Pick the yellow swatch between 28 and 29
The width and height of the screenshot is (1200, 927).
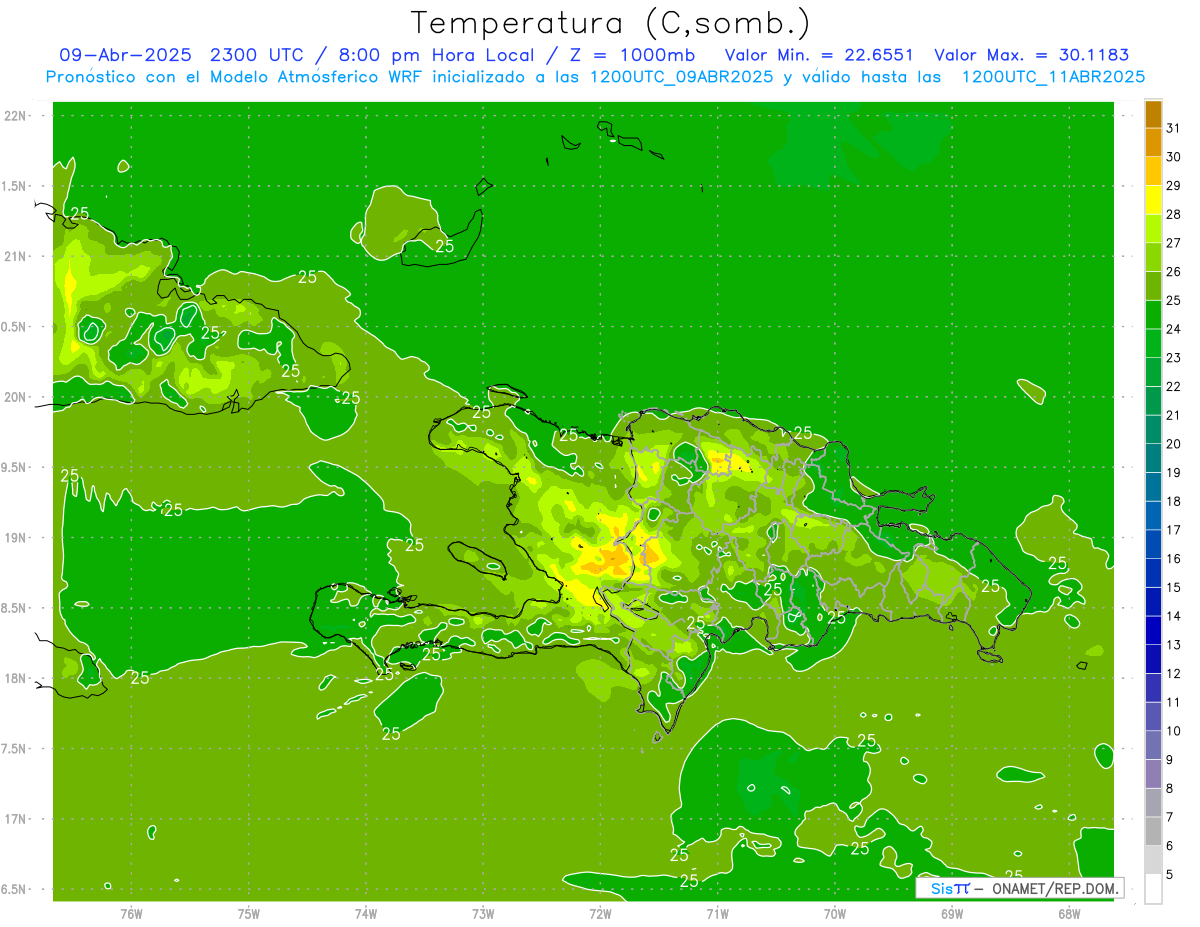(x=1153, y=200)
